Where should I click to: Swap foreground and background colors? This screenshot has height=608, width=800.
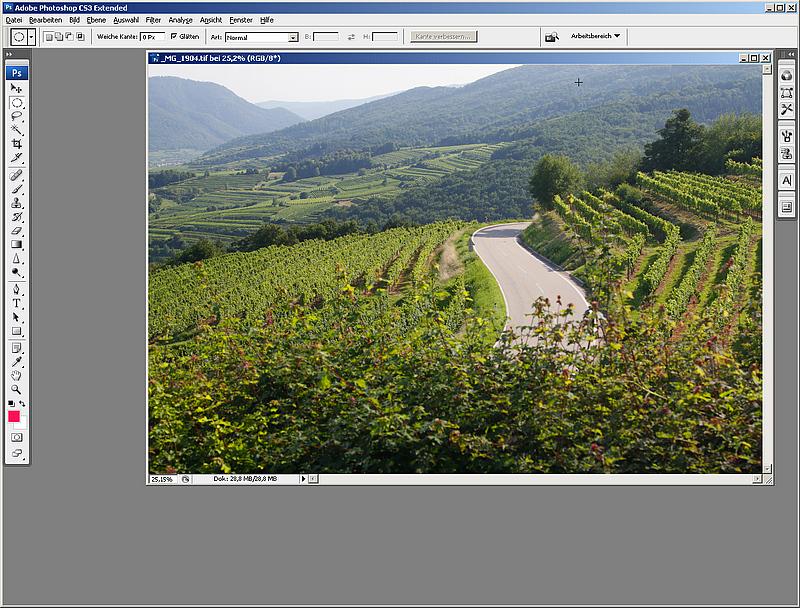coord(23,403)
